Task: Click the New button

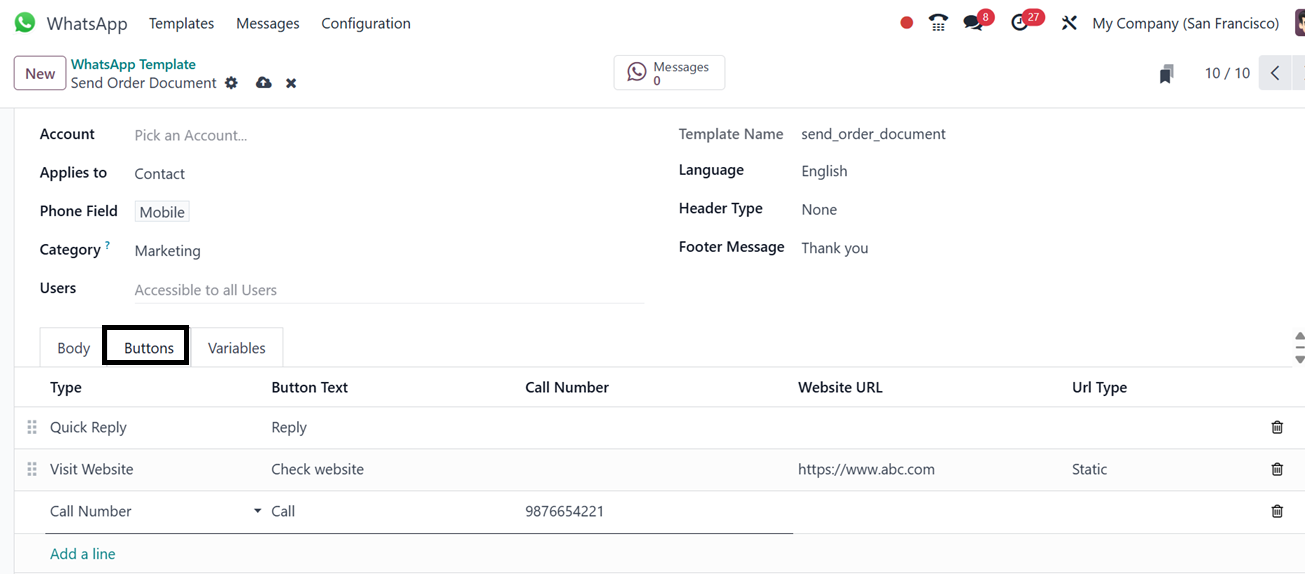Action: (x=40, y=73)
